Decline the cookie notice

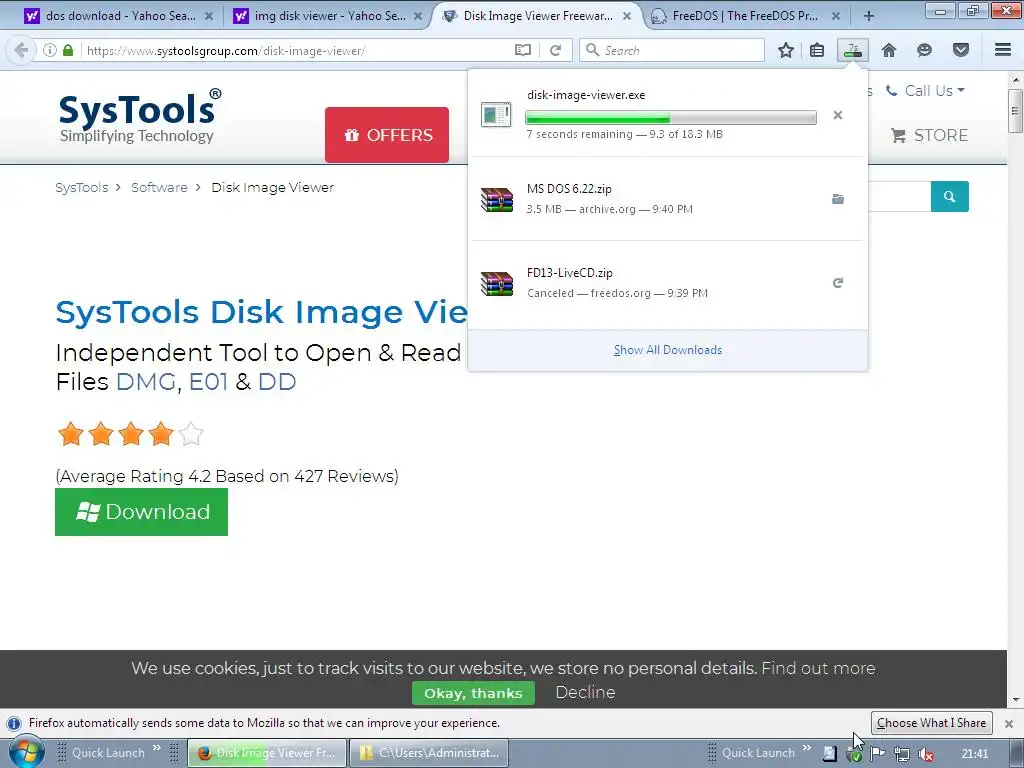pyautogui.click(x=585, y=692)
